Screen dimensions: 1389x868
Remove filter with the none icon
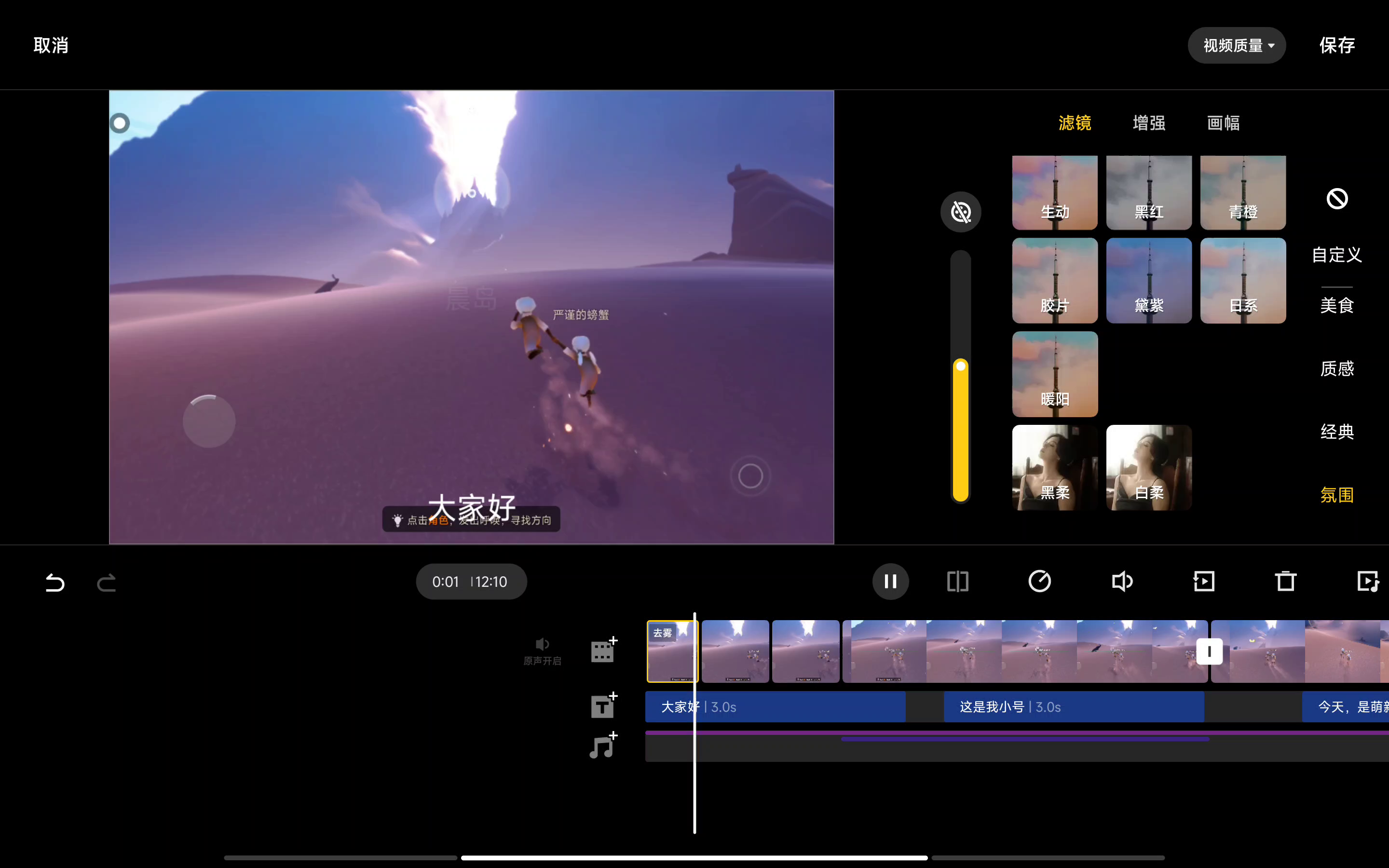pyautogui.click(x=1337, y=199)
